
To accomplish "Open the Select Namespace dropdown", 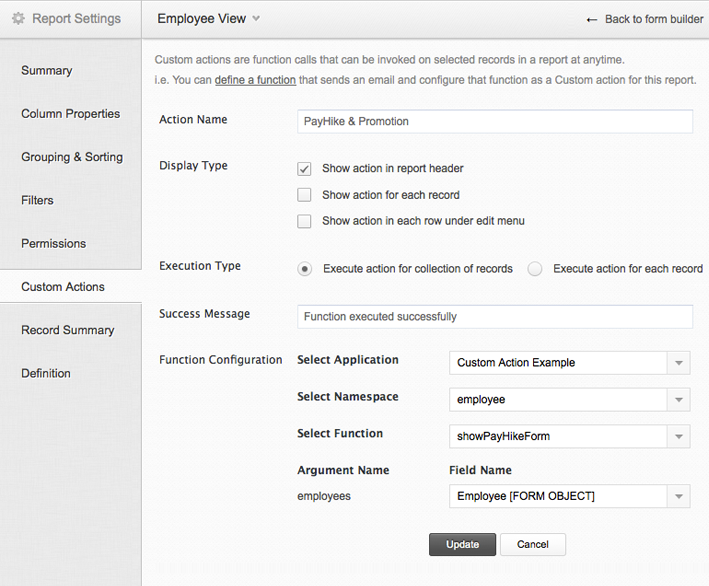I will [678, 400].
